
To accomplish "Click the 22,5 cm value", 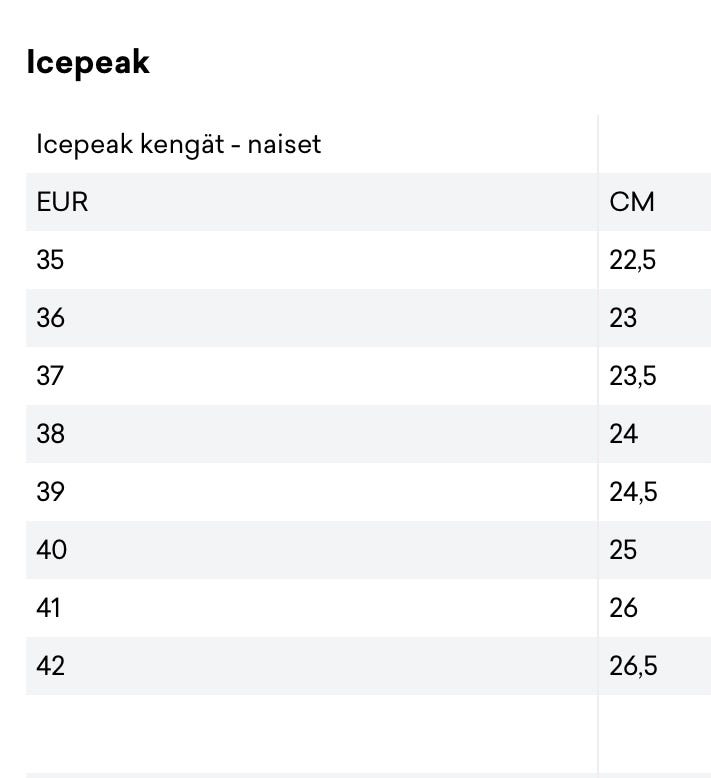I will tap(633, 260).
